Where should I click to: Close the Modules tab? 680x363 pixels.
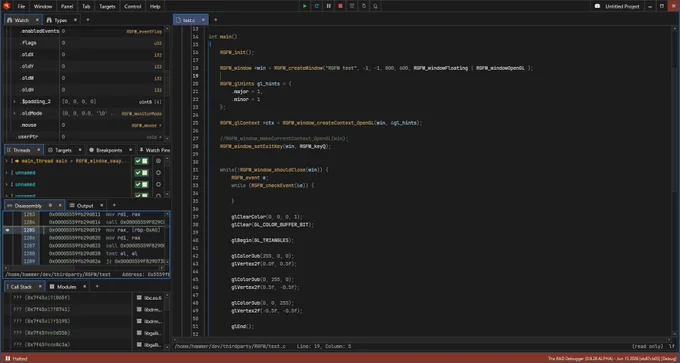point(85,287)
